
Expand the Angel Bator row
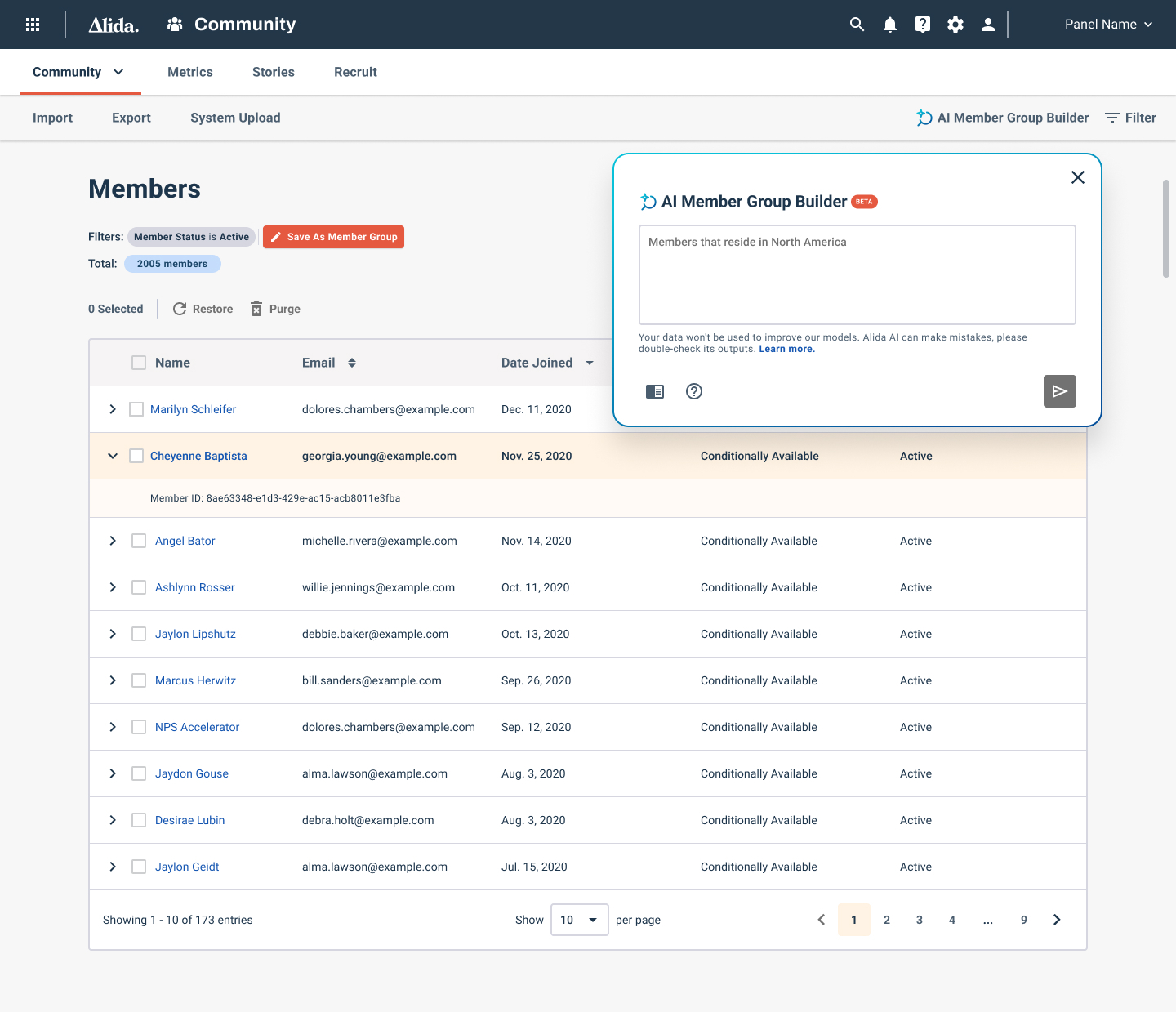click(x=113, y=541)
